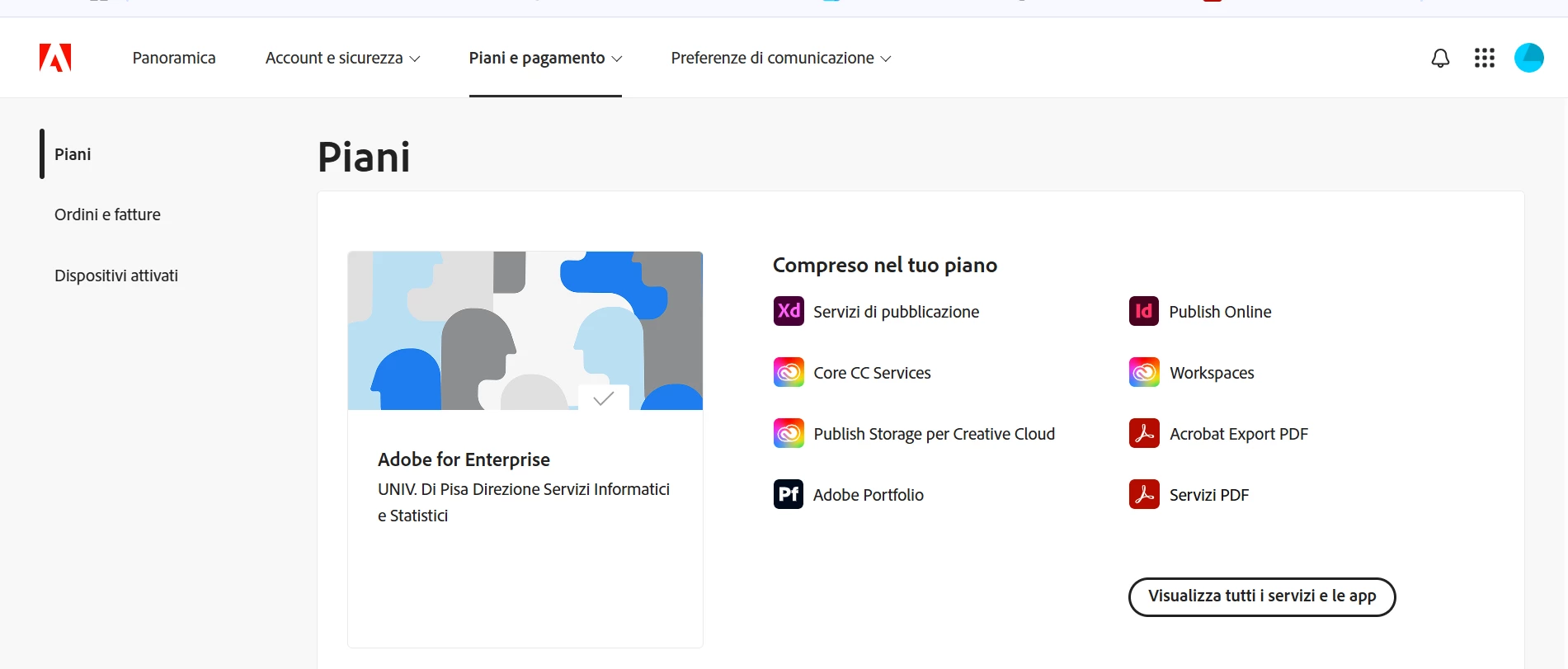Click the Portfolio Pf icon
Viewport: 1568px width, 669px height.
point(789,494)
